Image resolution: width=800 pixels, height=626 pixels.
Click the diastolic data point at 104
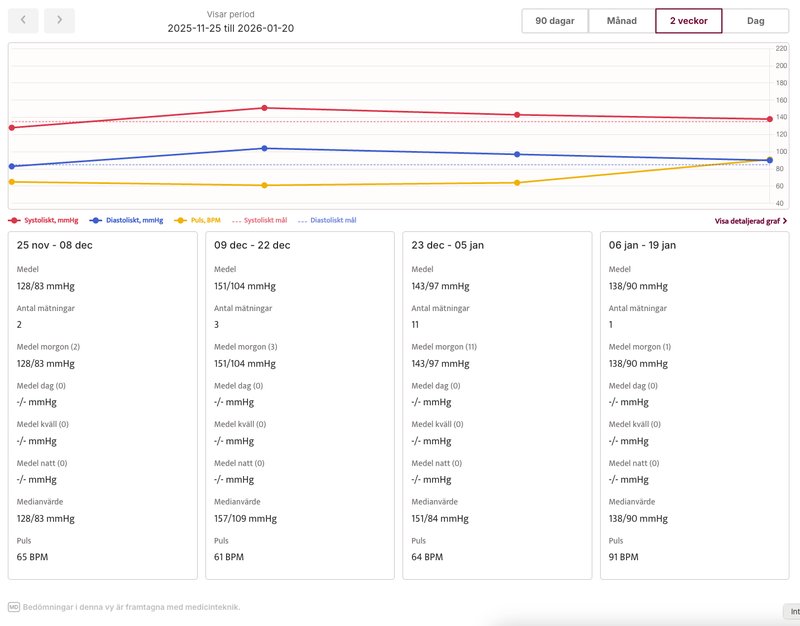264,148
